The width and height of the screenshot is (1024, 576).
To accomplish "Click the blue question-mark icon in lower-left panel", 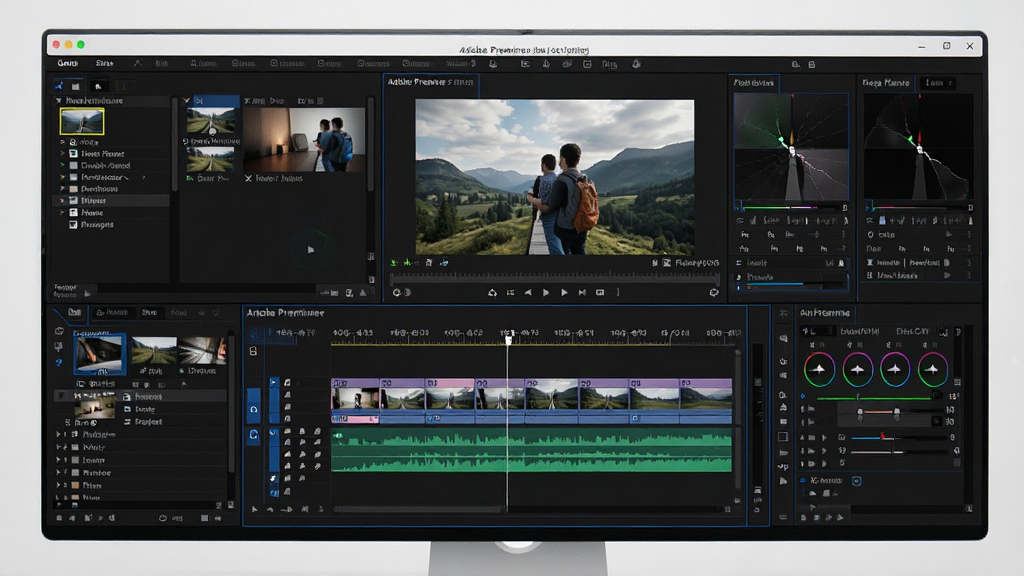I will click(59, 361).
